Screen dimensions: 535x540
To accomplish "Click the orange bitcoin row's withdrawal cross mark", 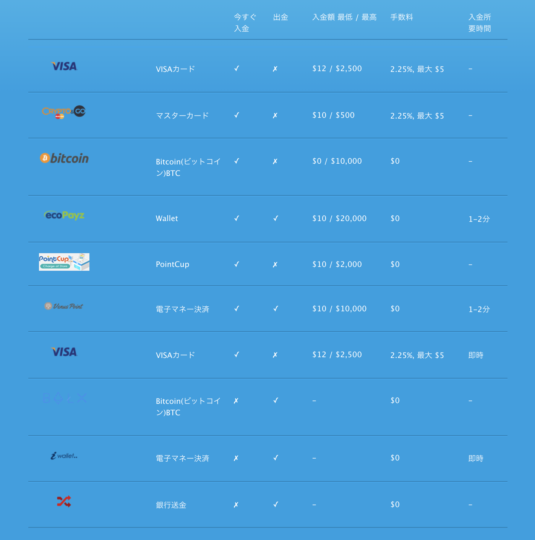I will point(275,161).
